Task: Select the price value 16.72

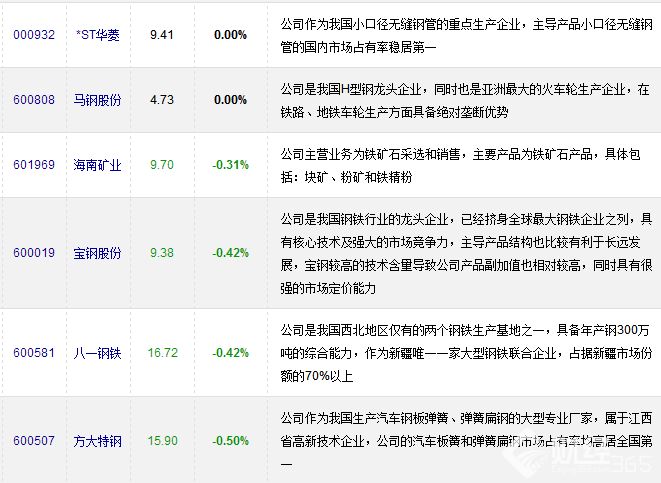Action: coord(163,353)
